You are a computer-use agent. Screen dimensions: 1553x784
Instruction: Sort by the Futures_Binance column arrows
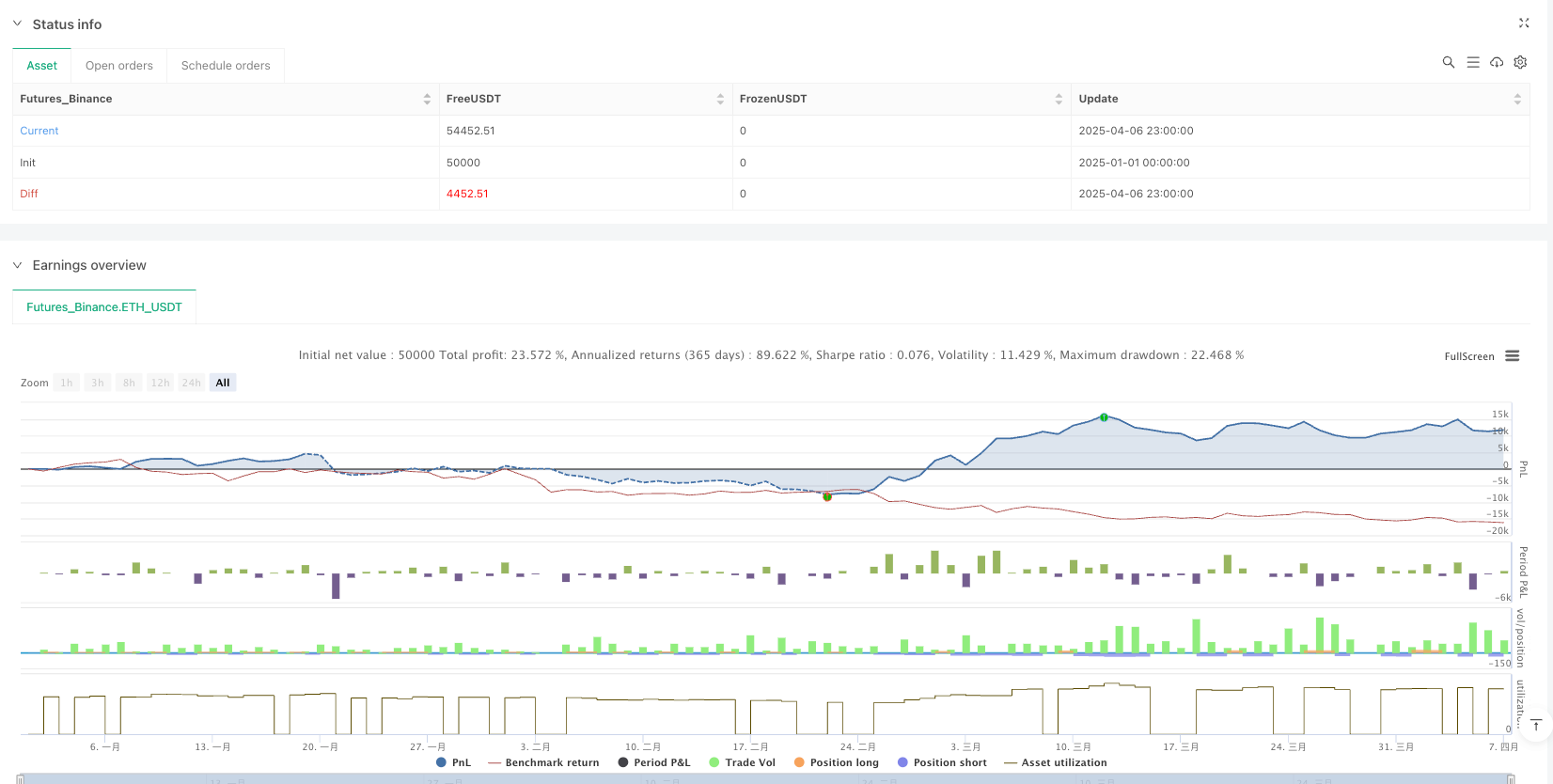click(427, 99)
